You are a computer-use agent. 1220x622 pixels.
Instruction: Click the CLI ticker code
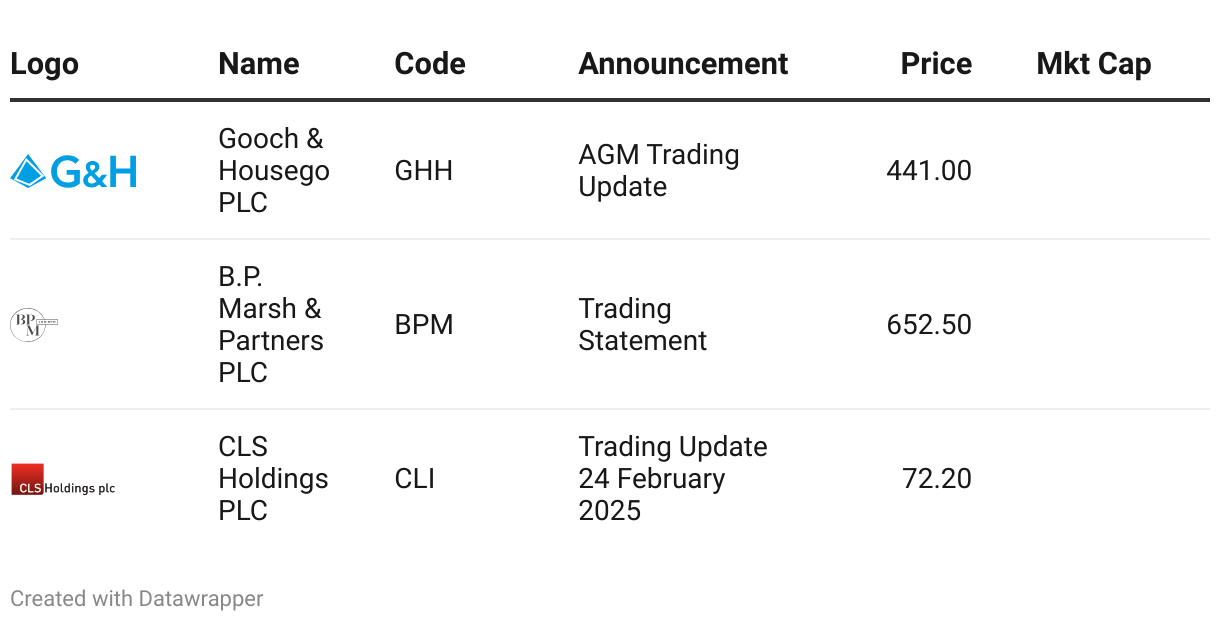pos(415,479)
